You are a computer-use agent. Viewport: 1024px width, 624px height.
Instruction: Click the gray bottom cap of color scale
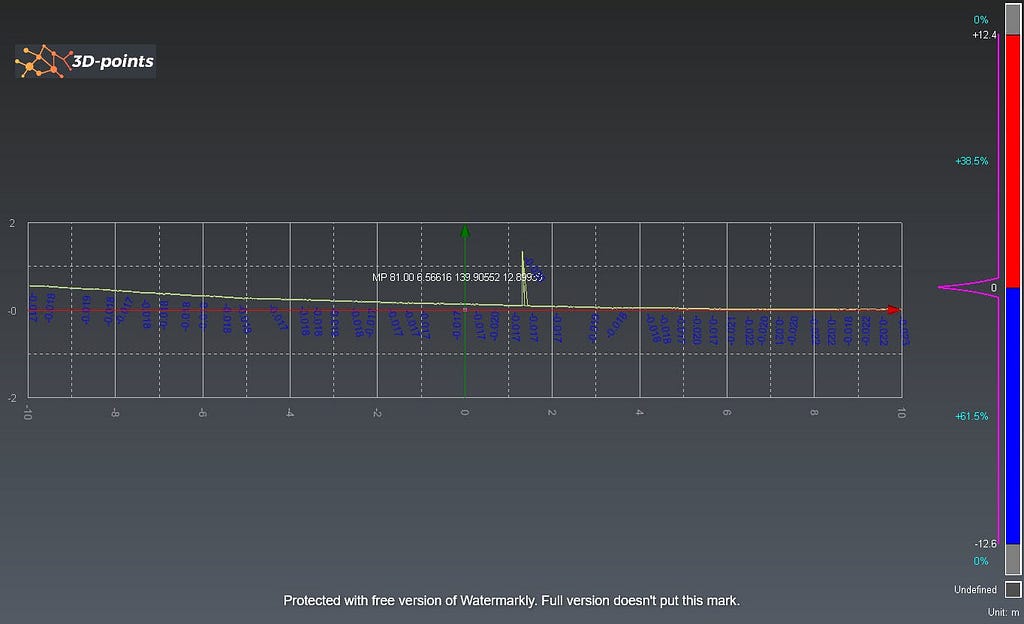point(1013,559)
